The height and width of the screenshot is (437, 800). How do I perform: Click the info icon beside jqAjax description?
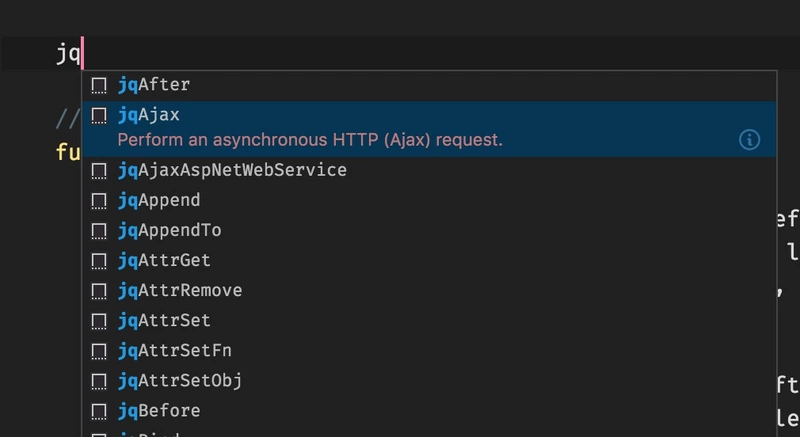click(x=749, y=140)
